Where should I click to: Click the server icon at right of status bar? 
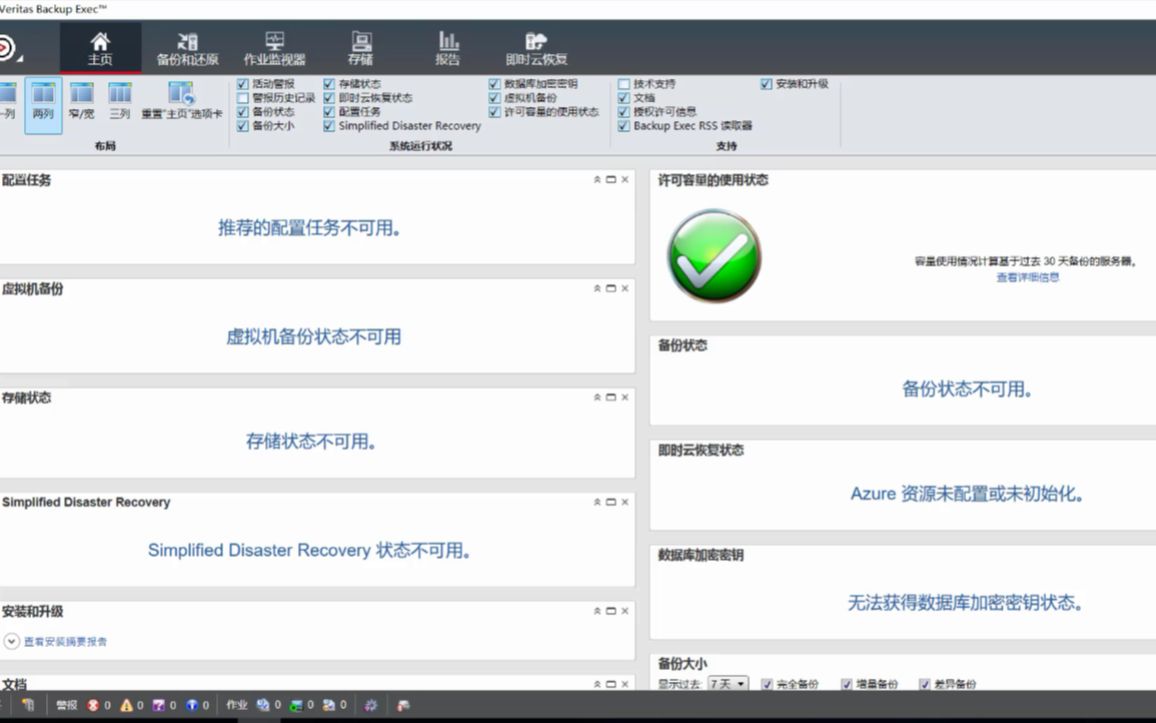pyautogui.click(x=403, y=705)
